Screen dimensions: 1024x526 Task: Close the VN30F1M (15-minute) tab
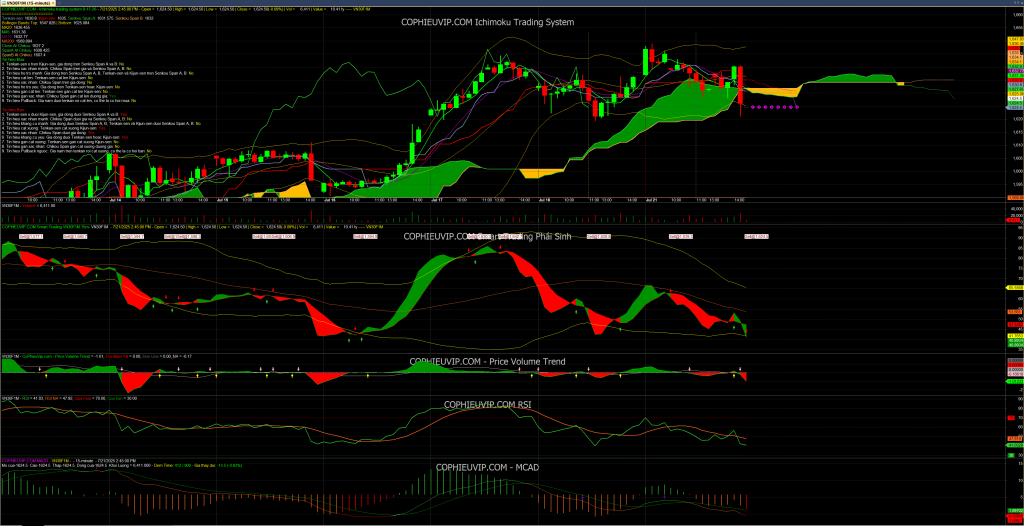pyautogui.click(x=53, y=3)
